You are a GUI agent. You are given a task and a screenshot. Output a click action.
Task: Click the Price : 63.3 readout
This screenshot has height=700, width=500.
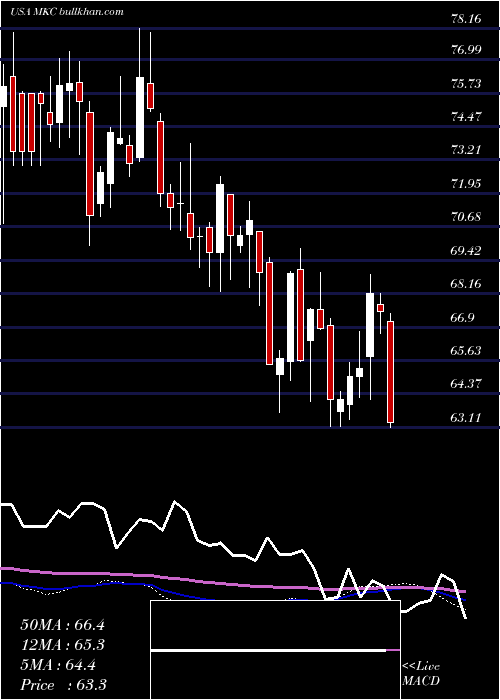tap(63, 685)
